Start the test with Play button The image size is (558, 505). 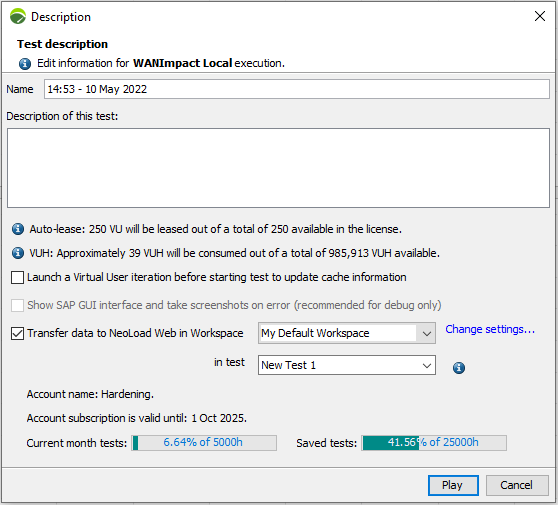pos(453,485)
